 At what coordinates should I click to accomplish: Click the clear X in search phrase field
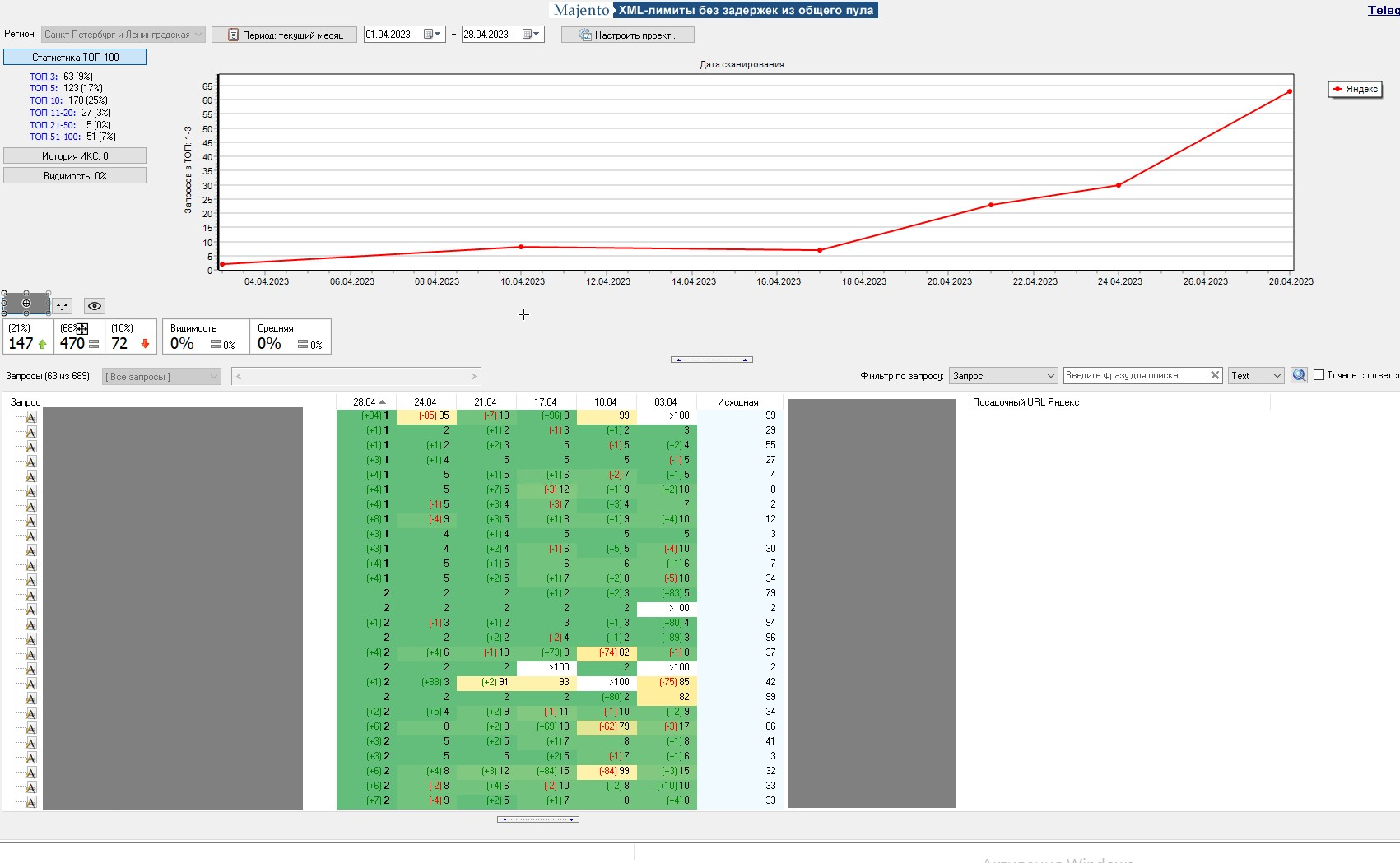[x=1214, y=375]
